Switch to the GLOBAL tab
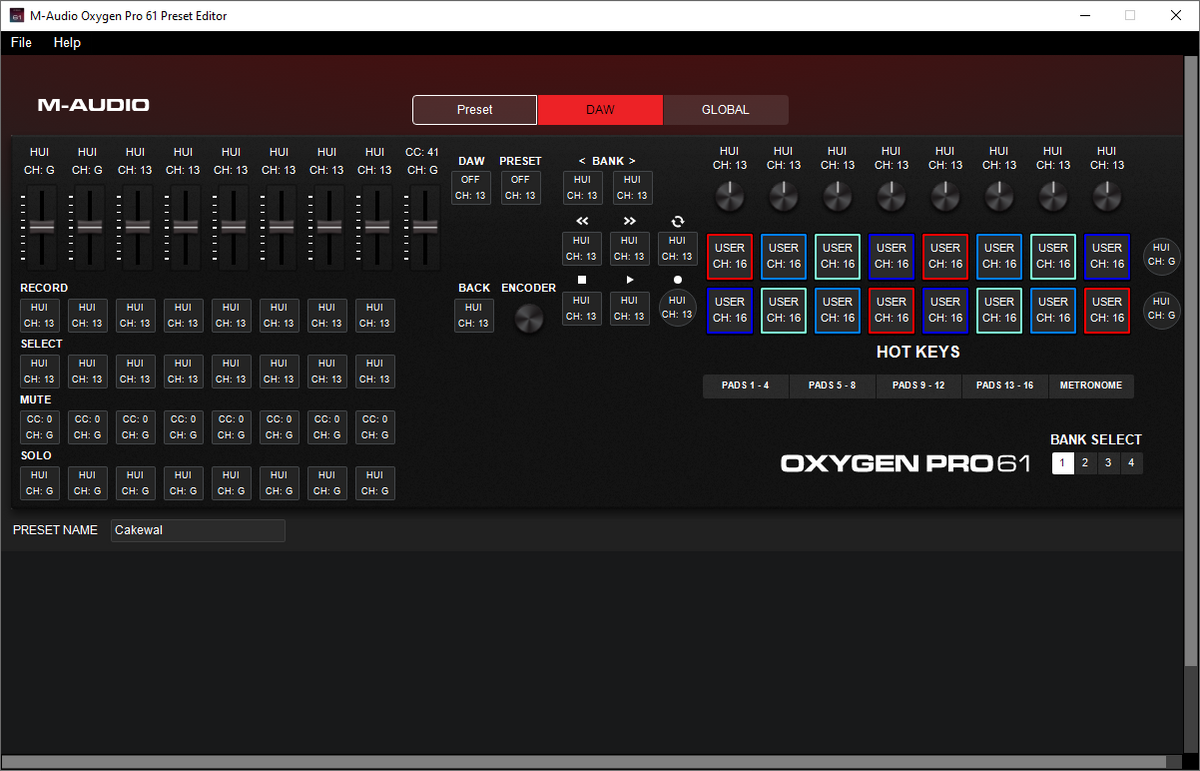 coord(725,110)
